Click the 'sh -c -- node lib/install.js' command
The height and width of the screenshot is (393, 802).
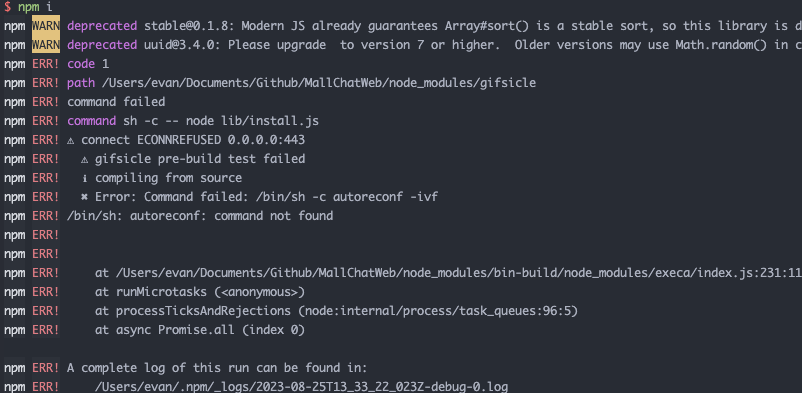coord(221,121)
